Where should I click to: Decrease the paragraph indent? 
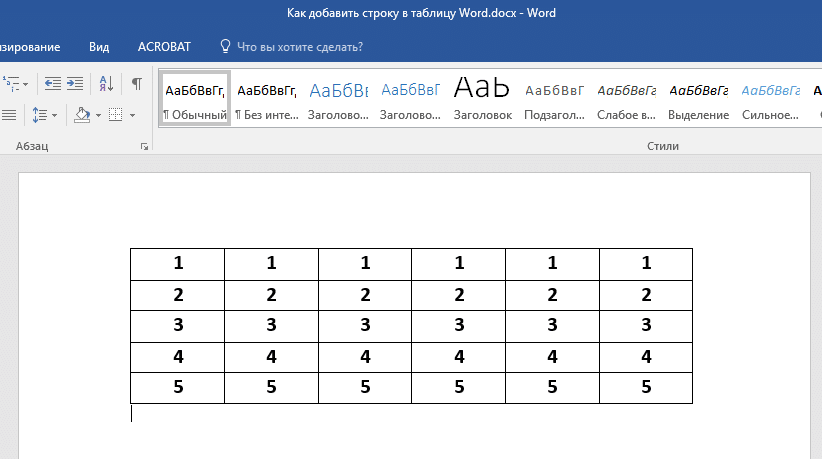coord(53,83)
